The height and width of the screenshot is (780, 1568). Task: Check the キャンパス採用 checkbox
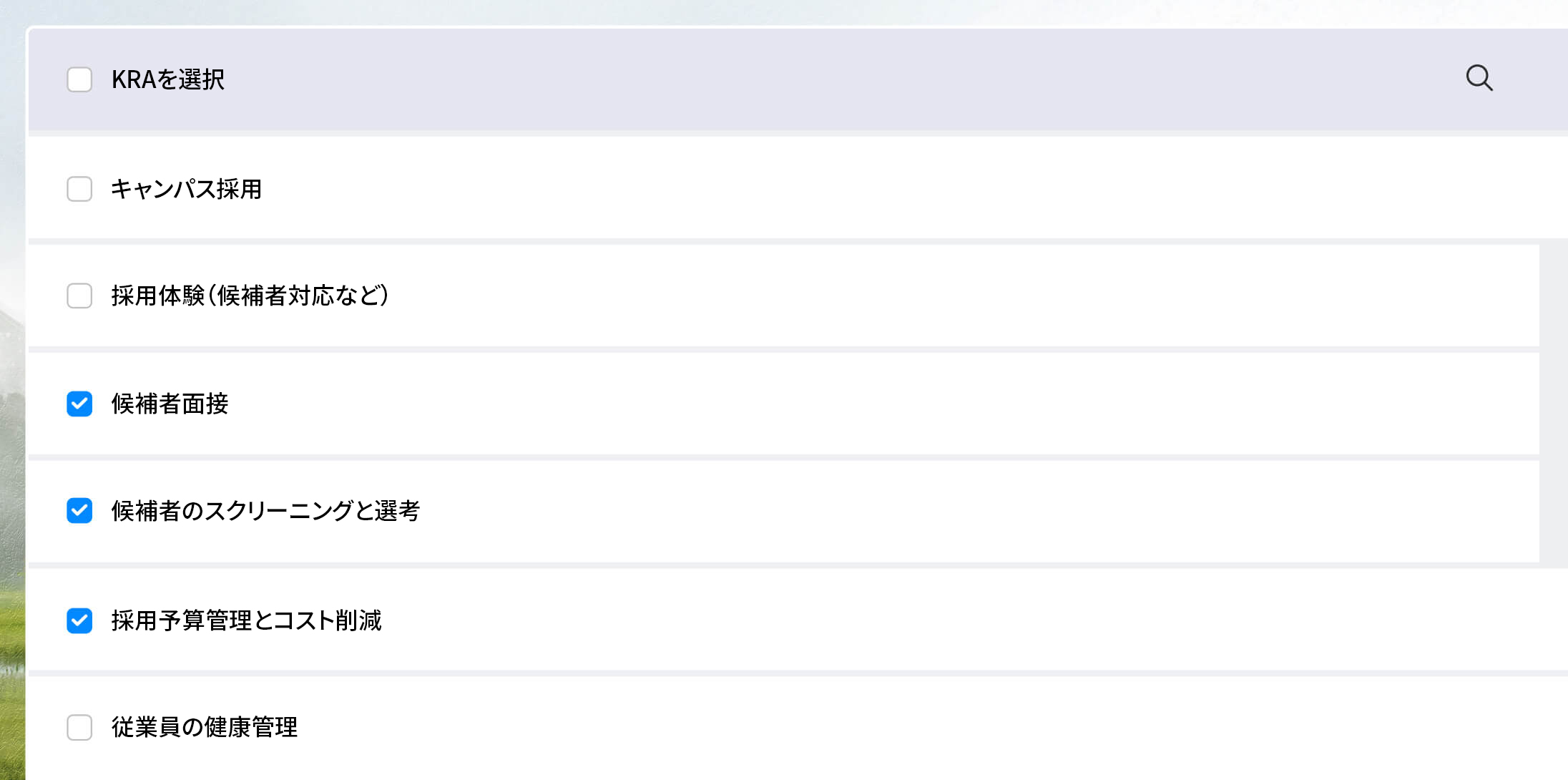pyautogui.click(x=79, y=189)
